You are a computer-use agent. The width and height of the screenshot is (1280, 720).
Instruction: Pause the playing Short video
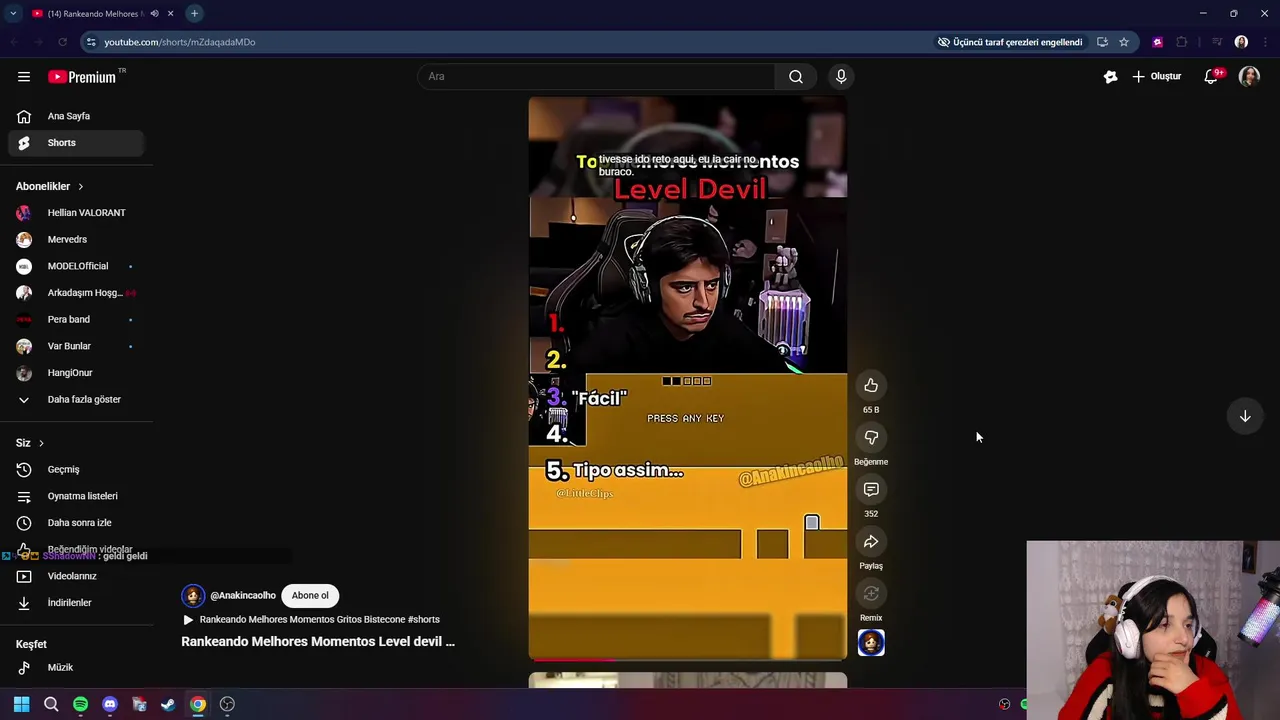[688, 378]
